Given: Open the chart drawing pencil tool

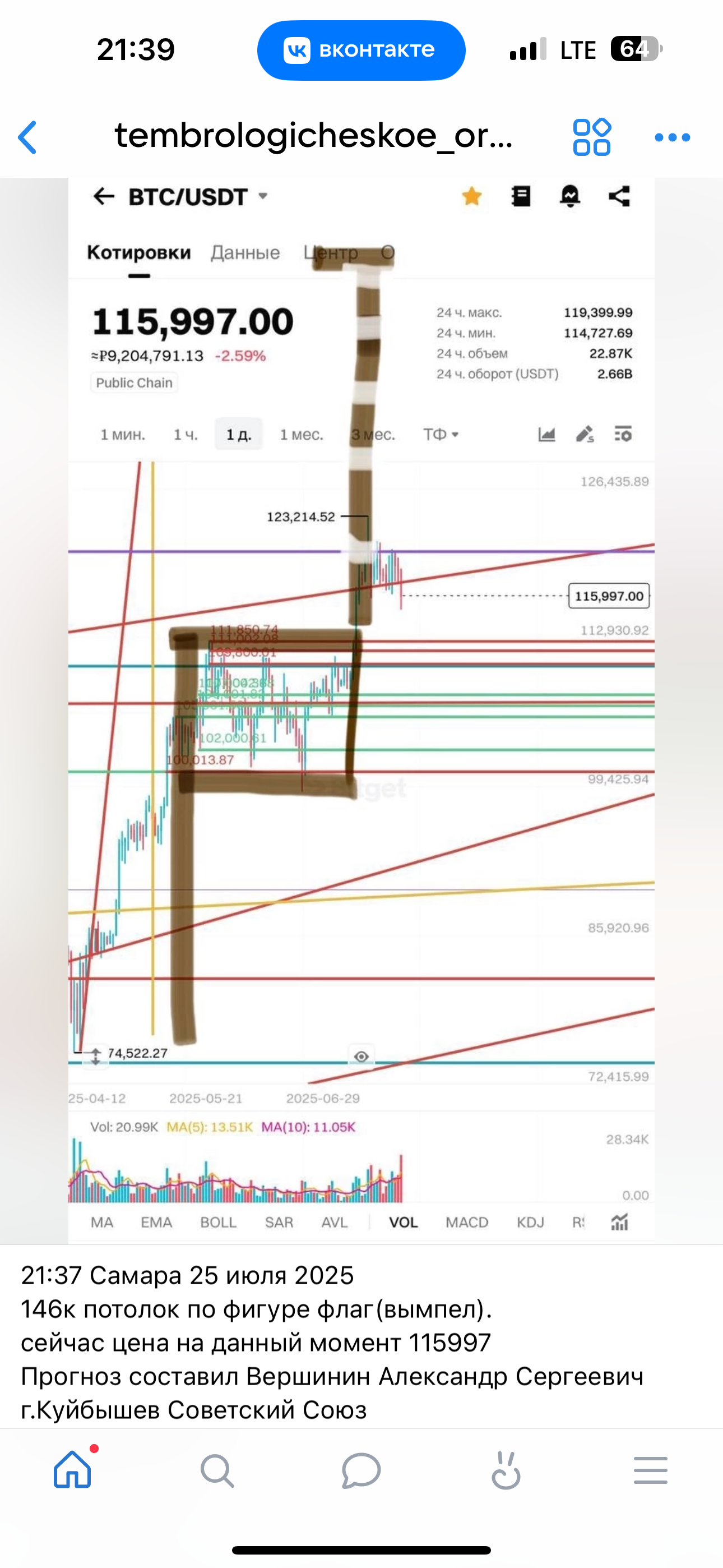Looking at the screenshot, I should [585, 435].
